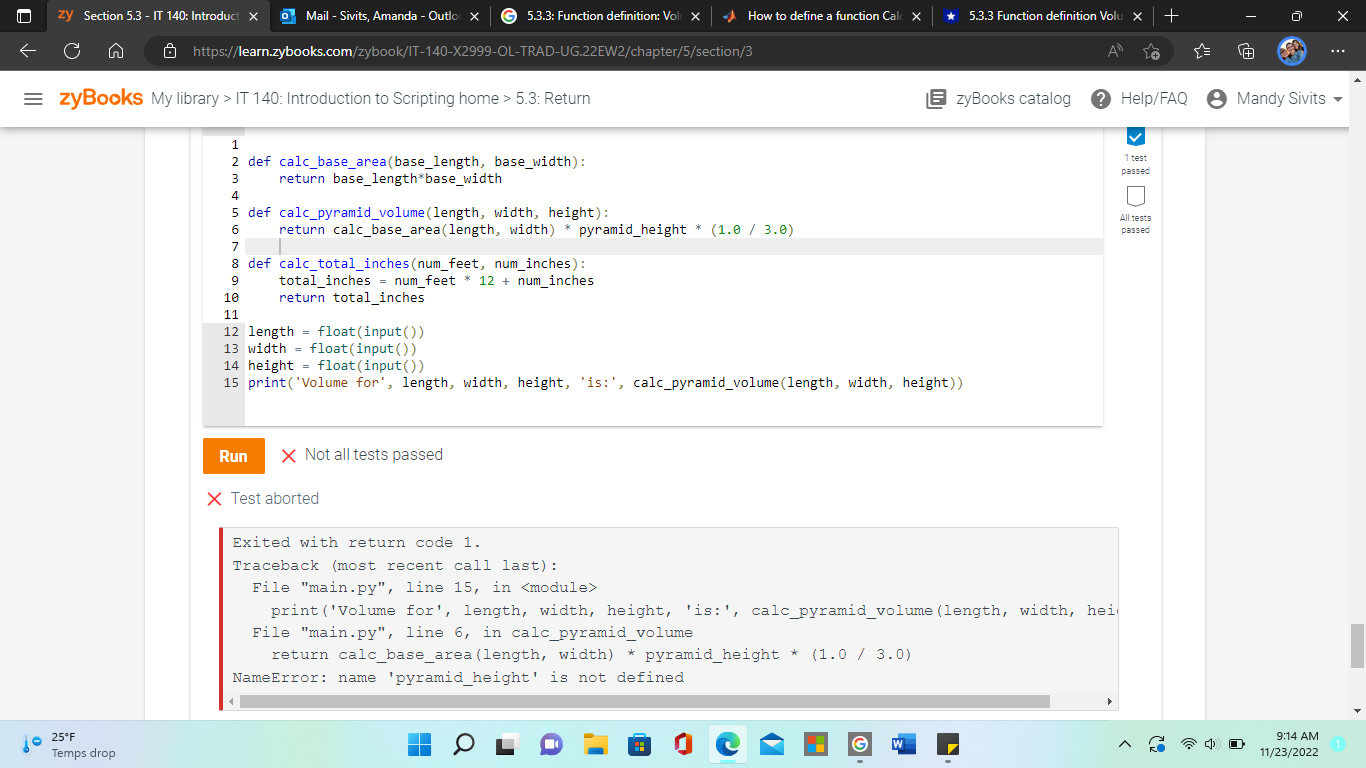Open the Mandy Sivits account dropdown
Viewport: 1366px width, 768px height.
[x=1274, y=98]
